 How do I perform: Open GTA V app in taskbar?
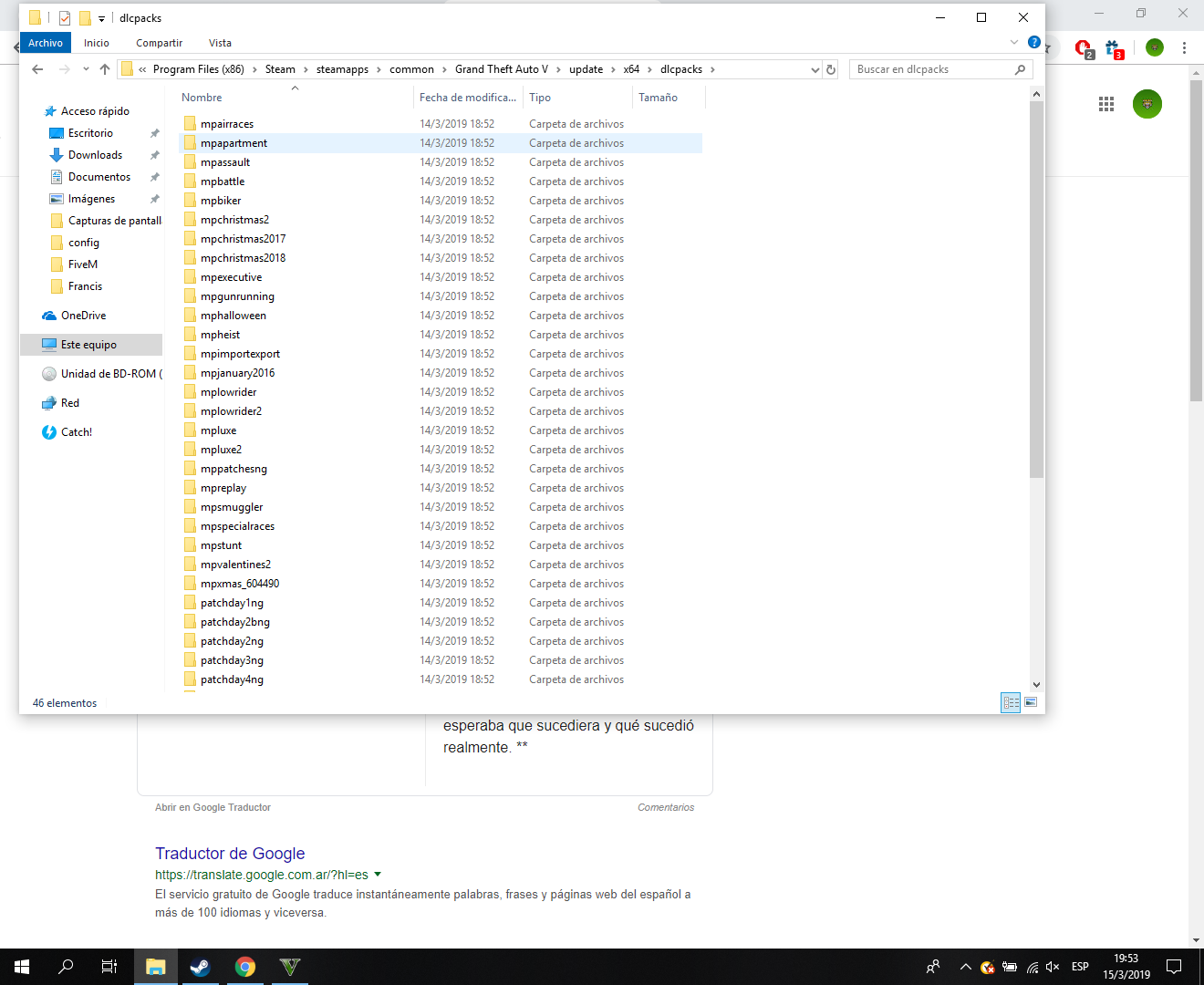289,967
